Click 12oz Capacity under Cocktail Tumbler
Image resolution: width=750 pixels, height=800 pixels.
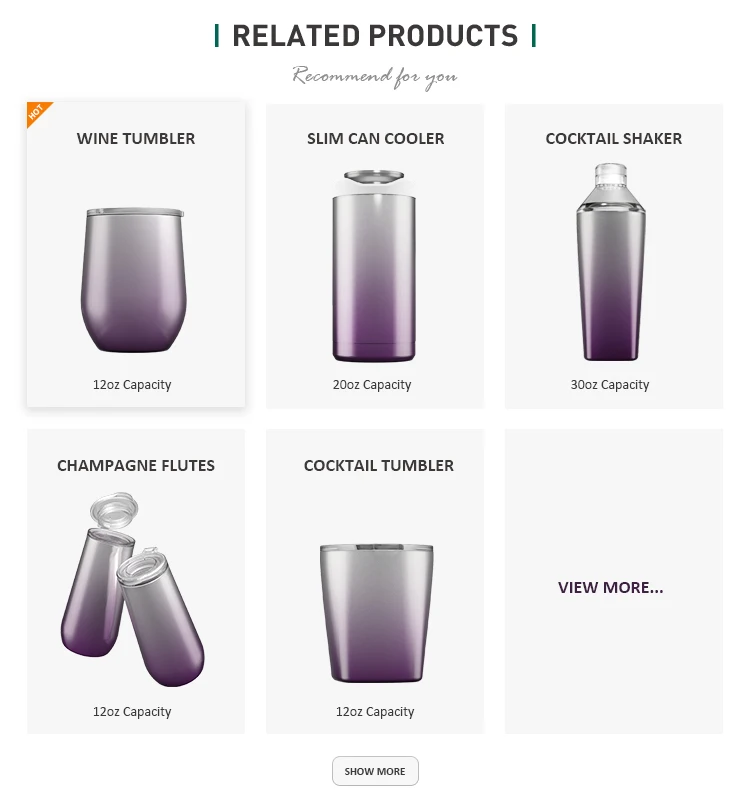(375, 712)
